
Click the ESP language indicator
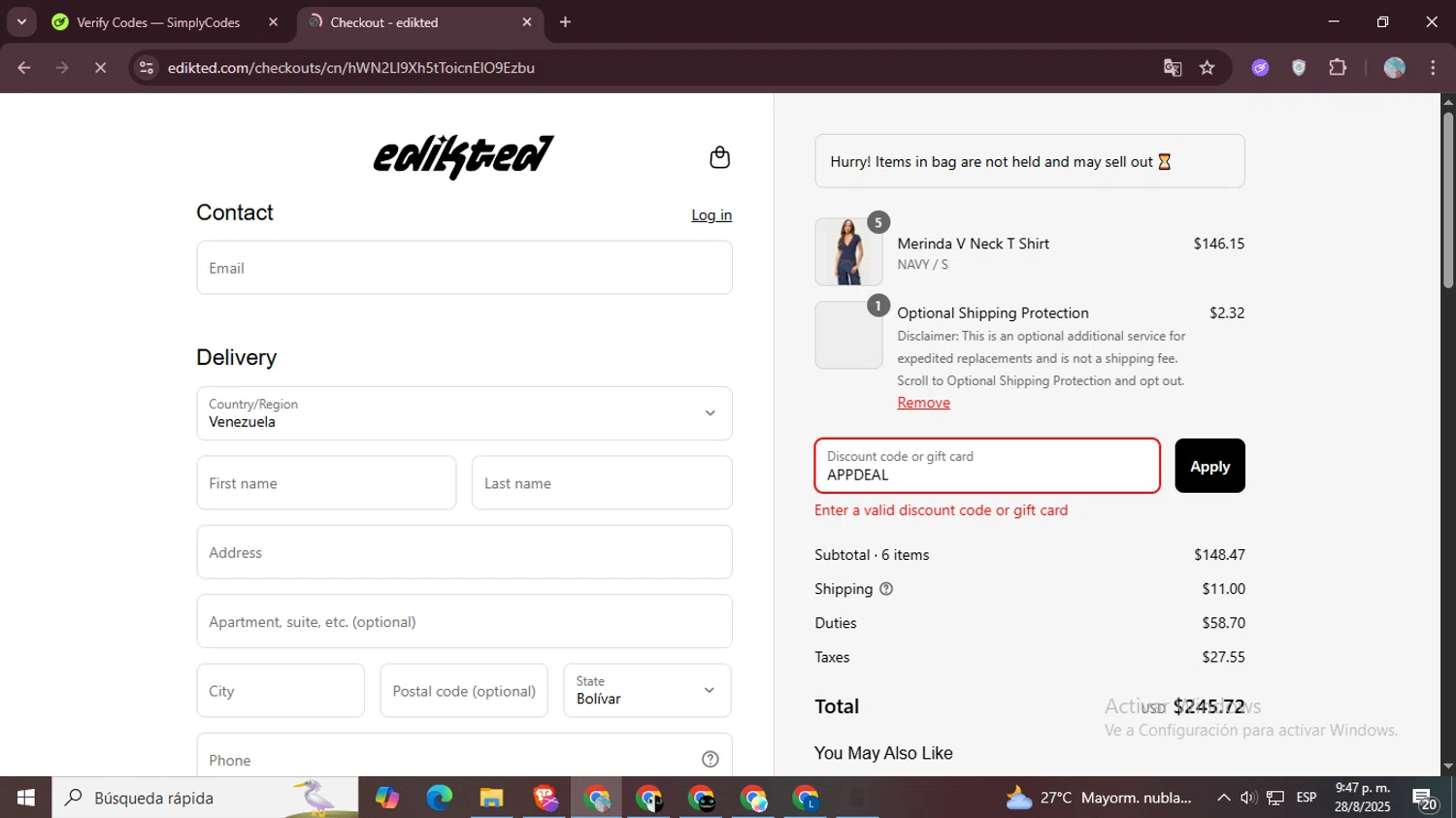point(1307,798)
